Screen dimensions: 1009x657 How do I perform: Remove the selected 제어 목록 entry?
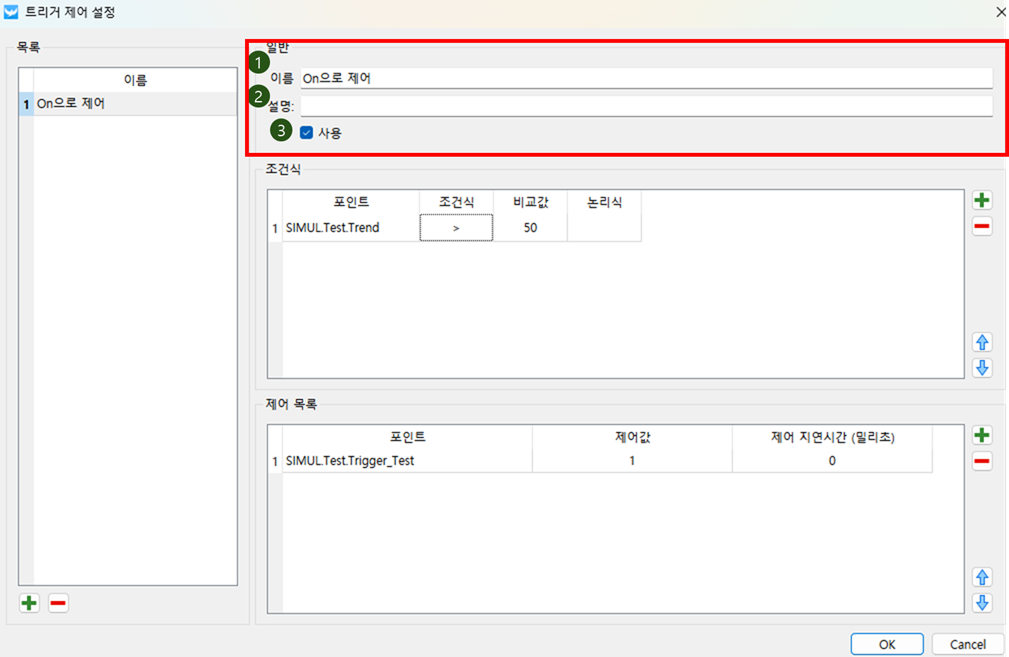click(982, 461)
